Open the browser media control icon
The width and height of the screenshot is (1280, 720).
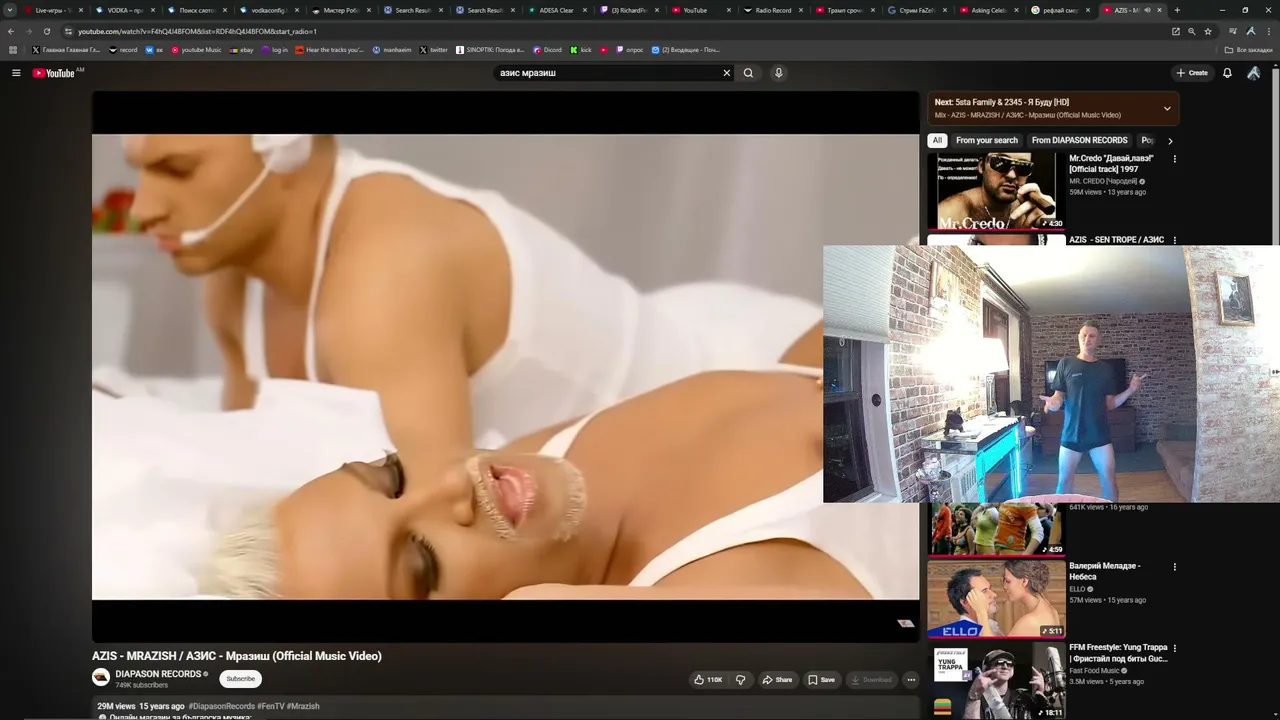1234,31
